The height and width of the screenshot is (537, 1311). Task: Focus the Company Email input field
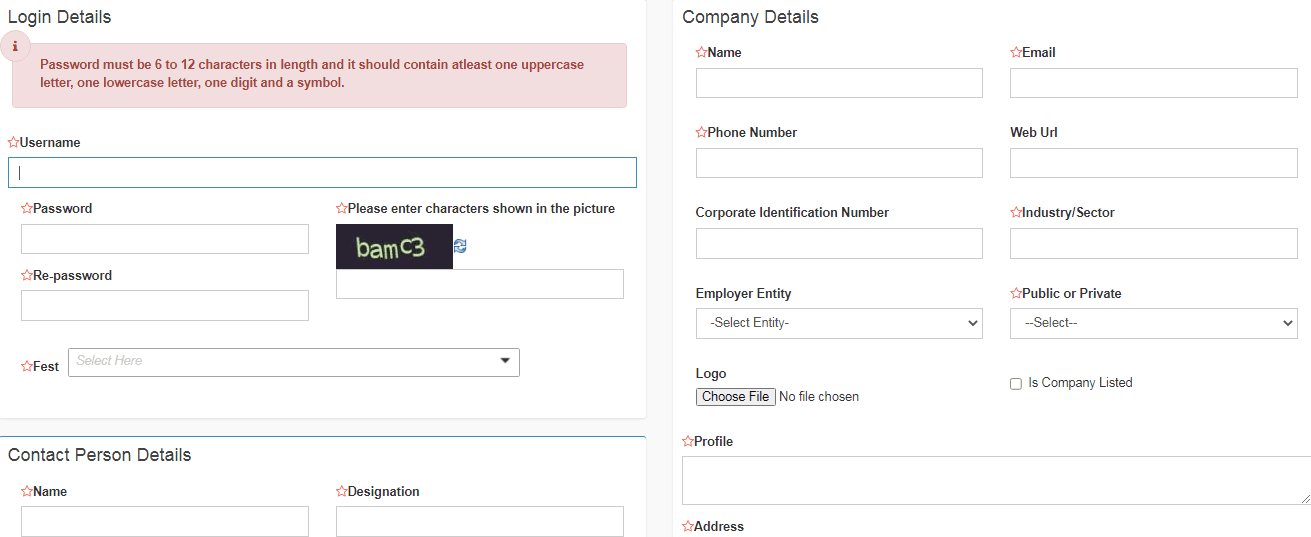pos(1153,83)
